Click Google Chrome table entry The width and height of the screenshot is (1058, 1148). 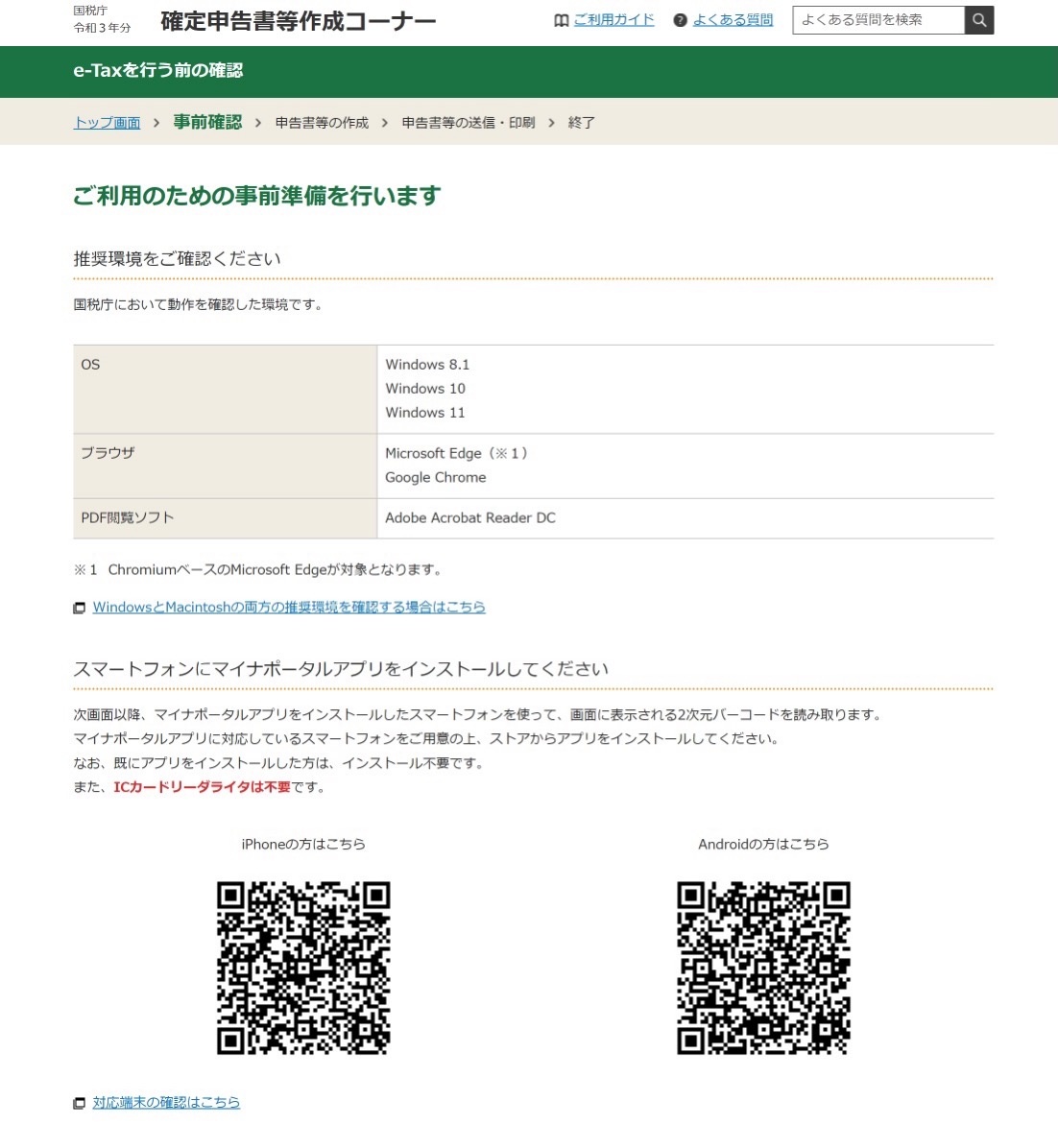tap(436, 477)
